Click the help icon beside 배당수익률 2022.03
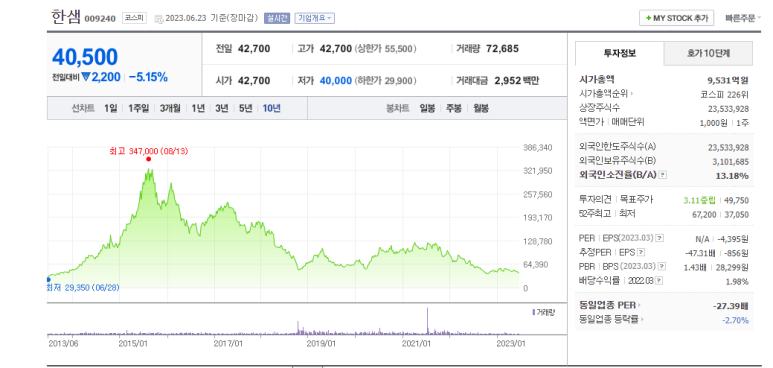The width and height of the screenshot is (773, 368). [659, 281]
